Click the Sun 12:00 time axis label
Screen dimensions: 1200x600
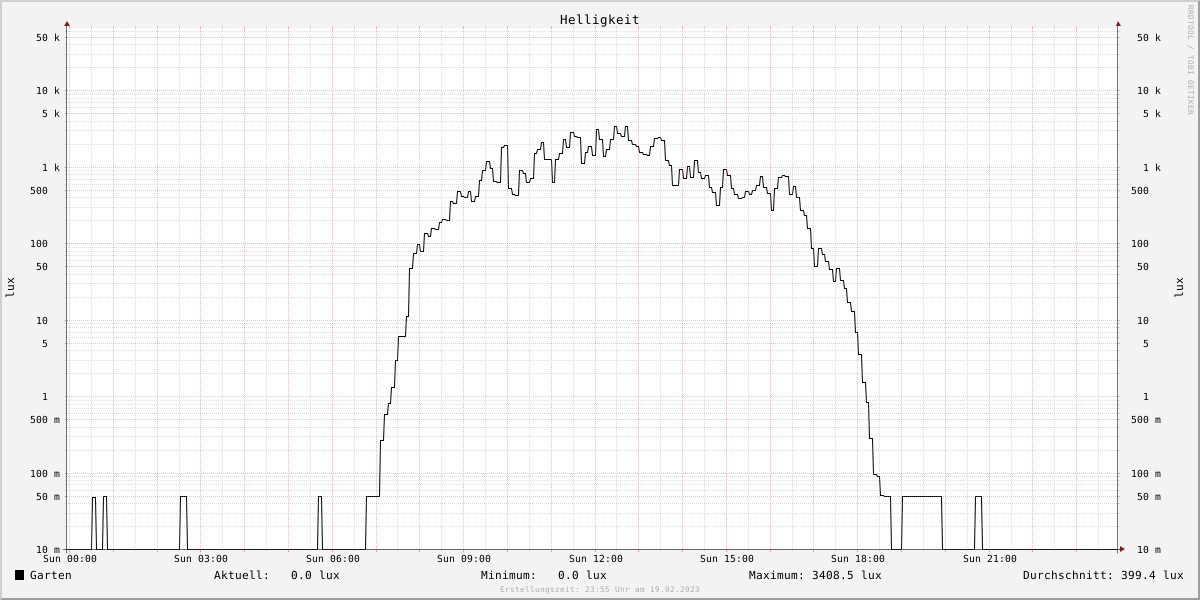point(596,559)
